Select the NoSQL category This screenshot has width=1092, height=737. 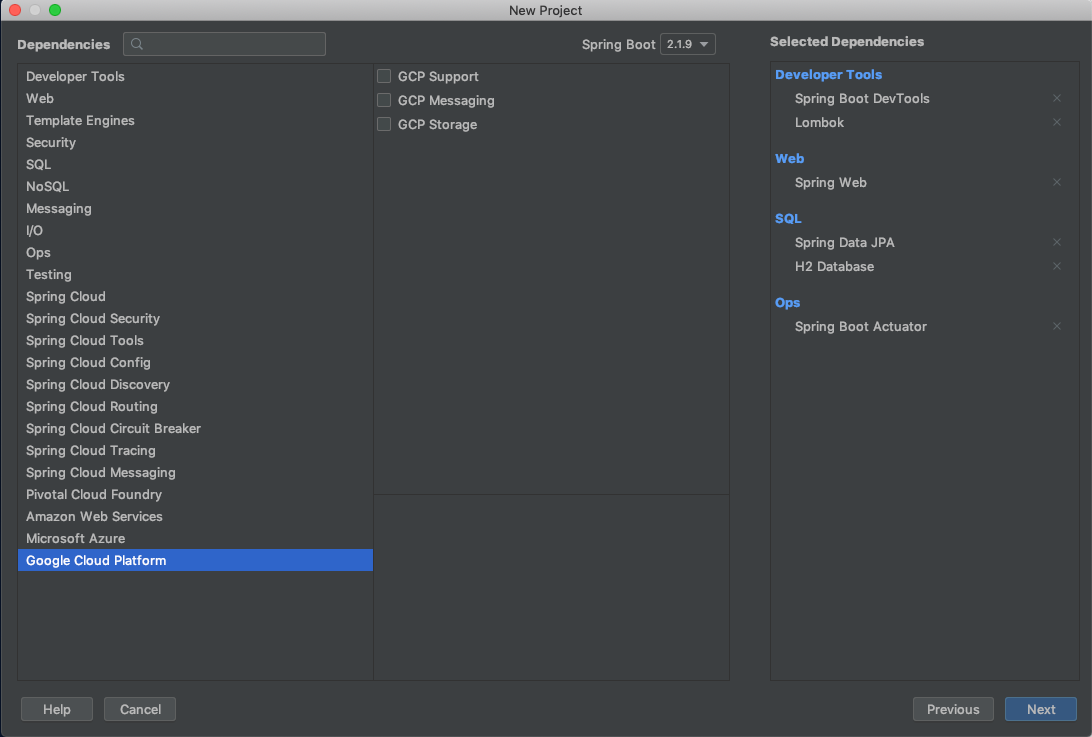195,186
